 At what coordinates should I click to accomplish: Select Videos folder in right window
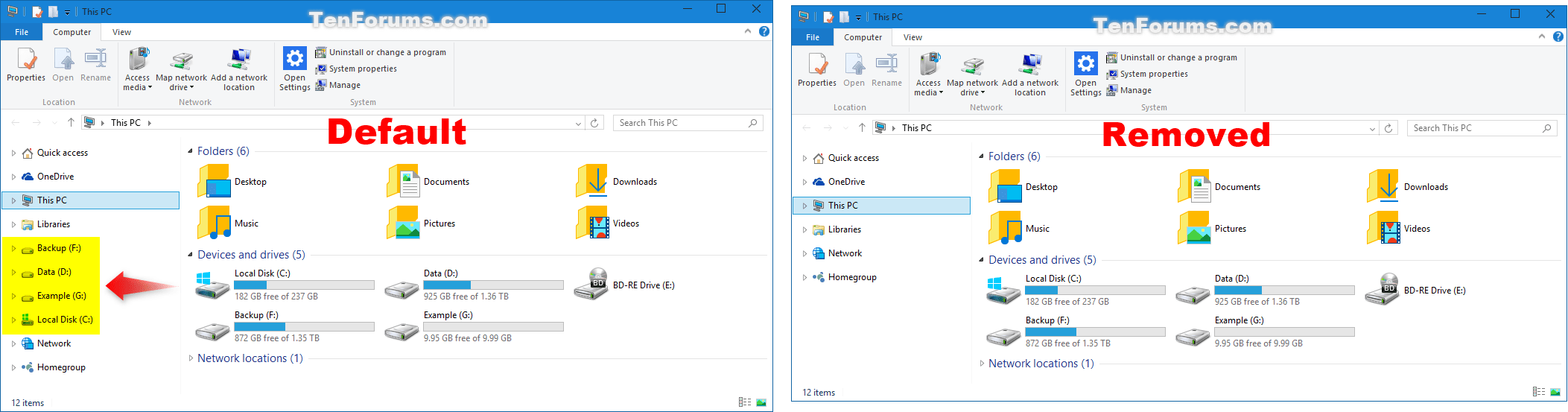1399,228
